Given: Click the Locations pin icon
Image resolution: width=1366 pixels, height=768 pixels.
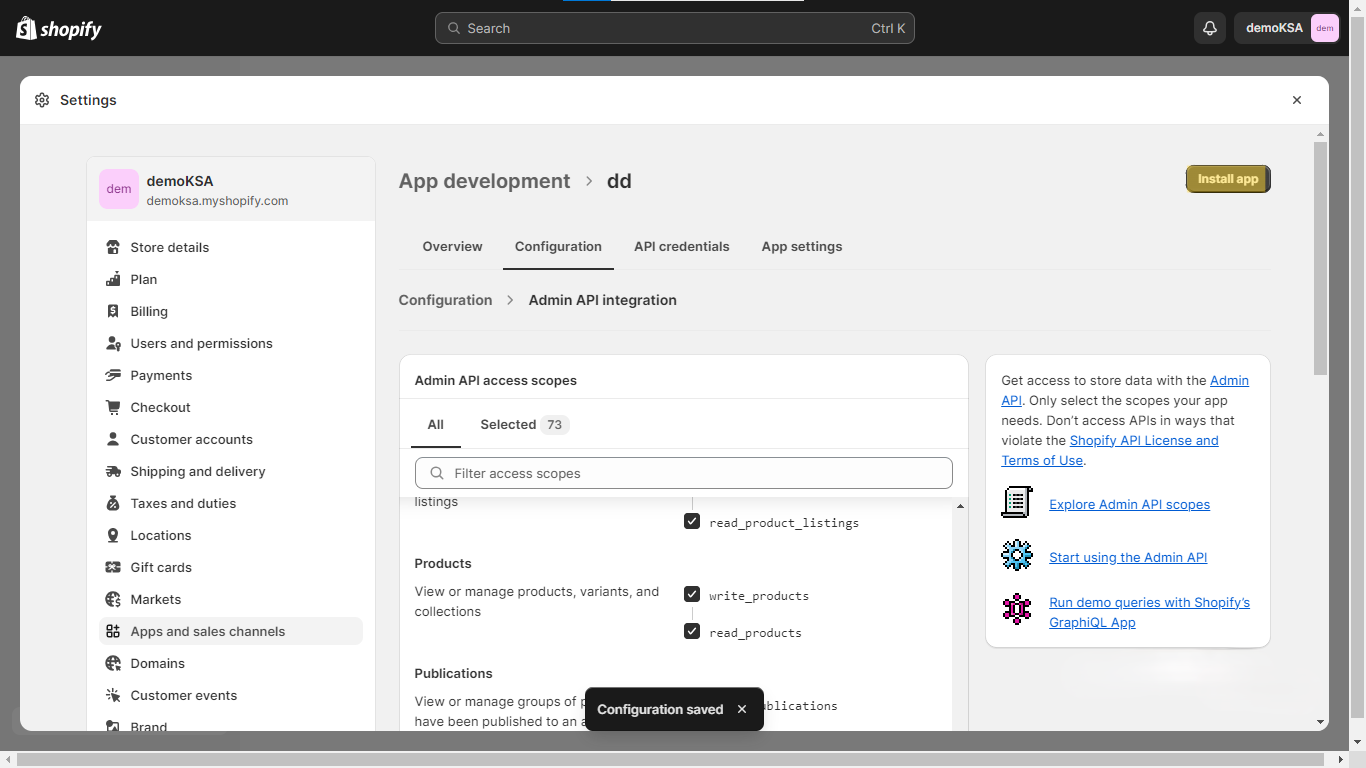Looking at the screenshot, I should pyautogui.click(x=113, y=535).
